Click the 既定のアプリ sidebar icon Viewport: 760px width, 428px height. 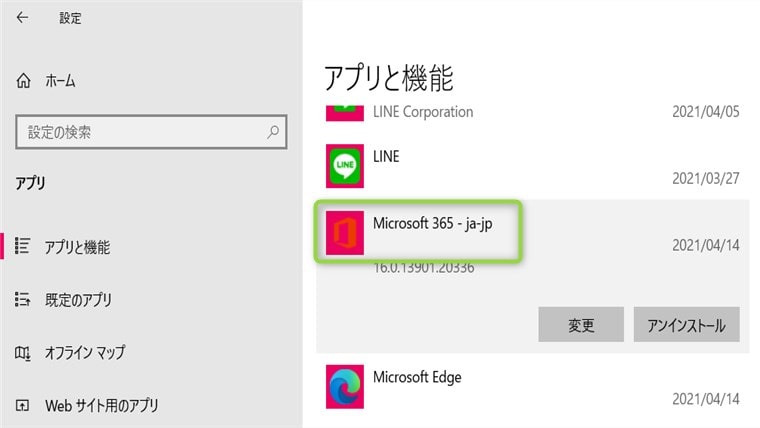22,300
